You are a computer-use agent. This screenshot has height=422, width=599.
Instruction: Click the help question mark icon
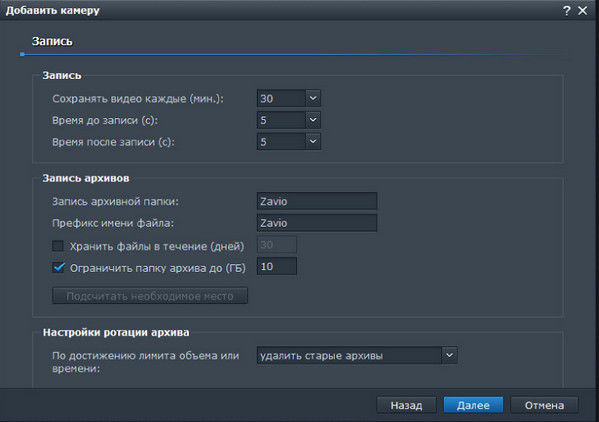pos(567,11)
